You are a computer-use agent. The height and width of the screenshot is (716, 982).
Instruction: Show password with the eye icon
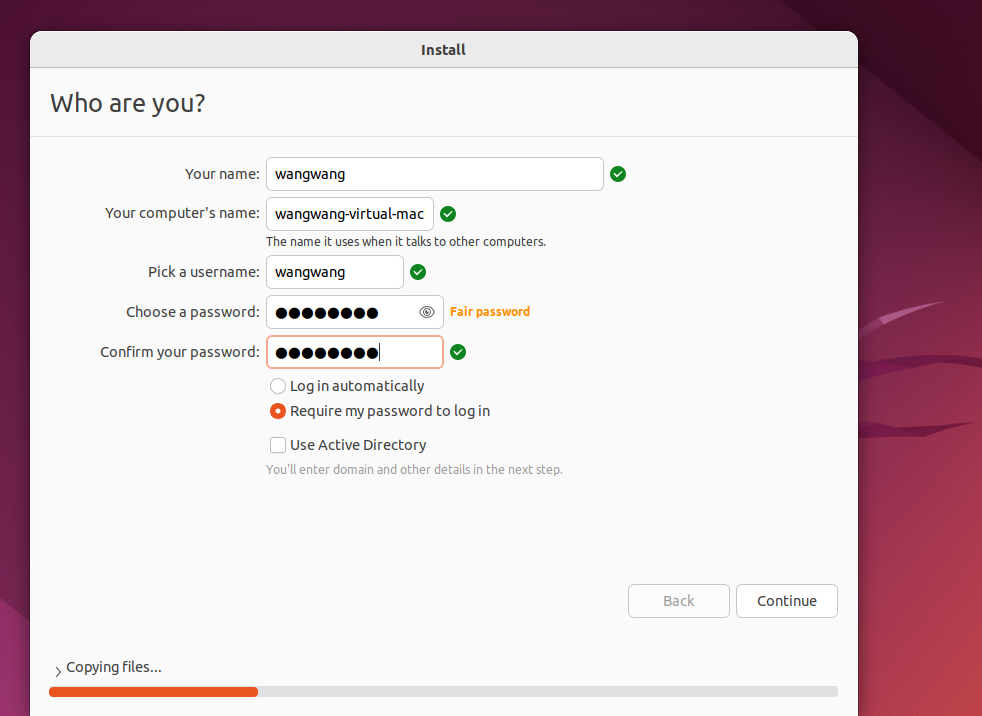[426, 312]
